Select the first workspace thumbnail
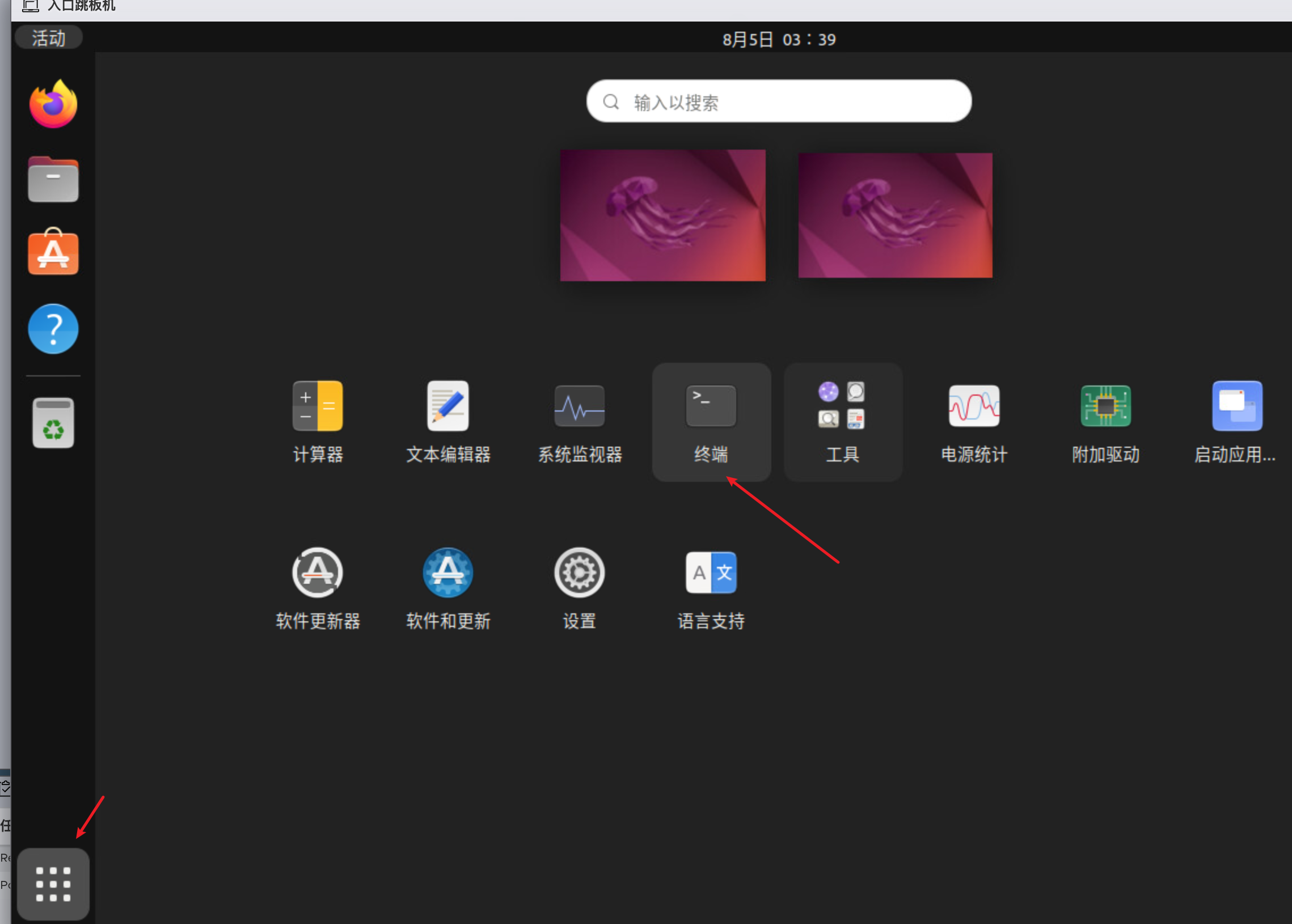The height and width of the screenshot is (924, 1292). [662, 215]
